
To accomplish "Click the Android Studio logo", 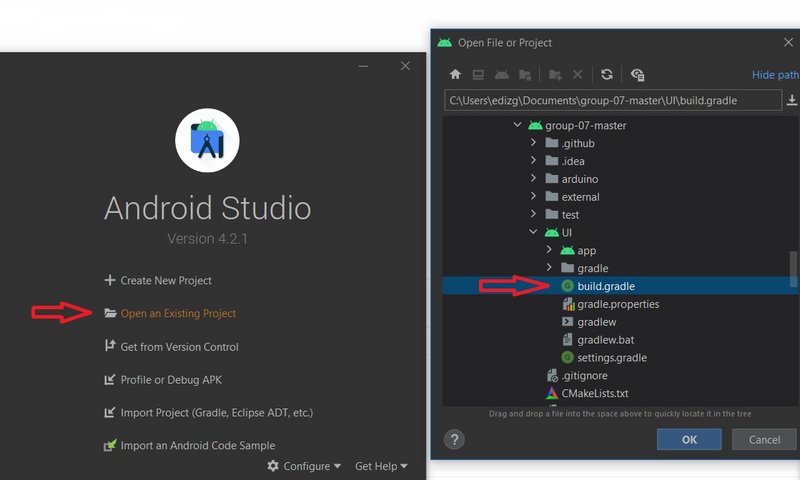I will tap(207, 140).
